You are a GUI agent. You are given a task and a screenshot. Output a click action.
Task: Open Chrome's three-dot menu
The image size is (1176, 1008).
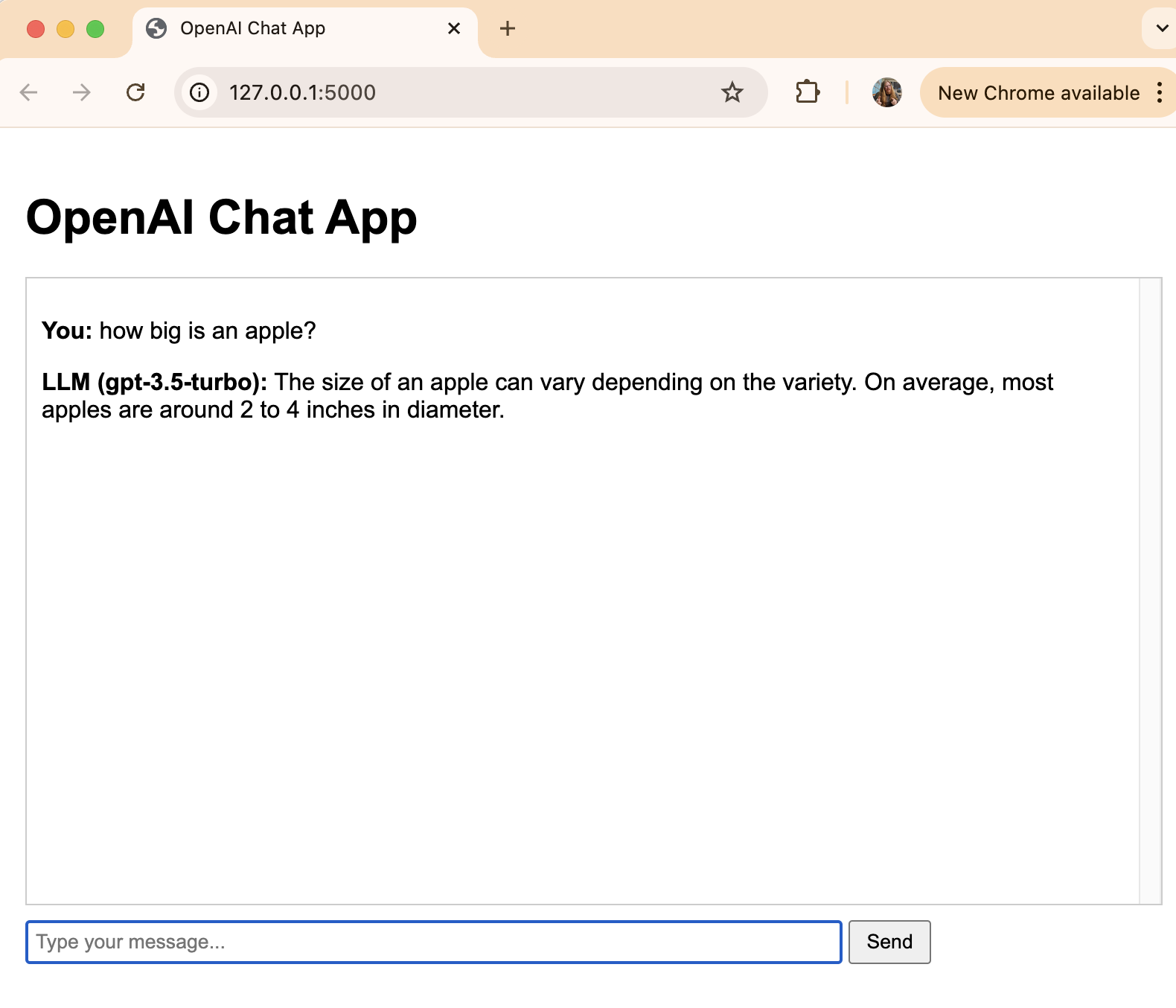pos(1159,92)
